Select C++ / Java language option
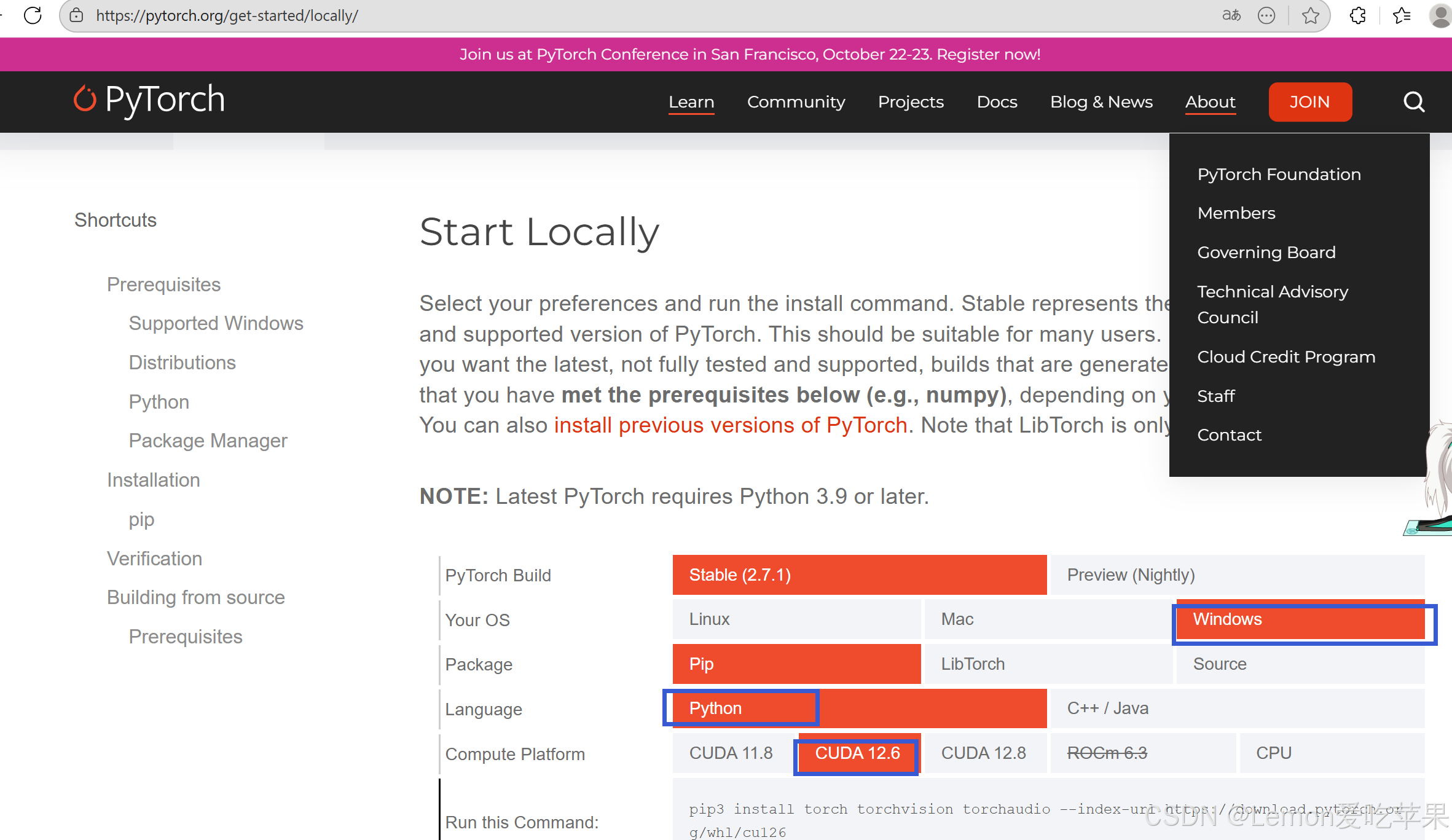 1238,709
